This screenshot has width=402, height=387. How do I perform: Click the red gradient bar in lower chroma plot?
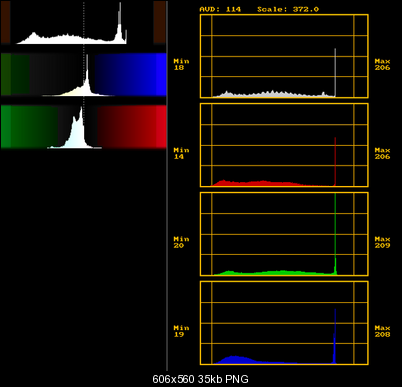[x=132, y=126]
